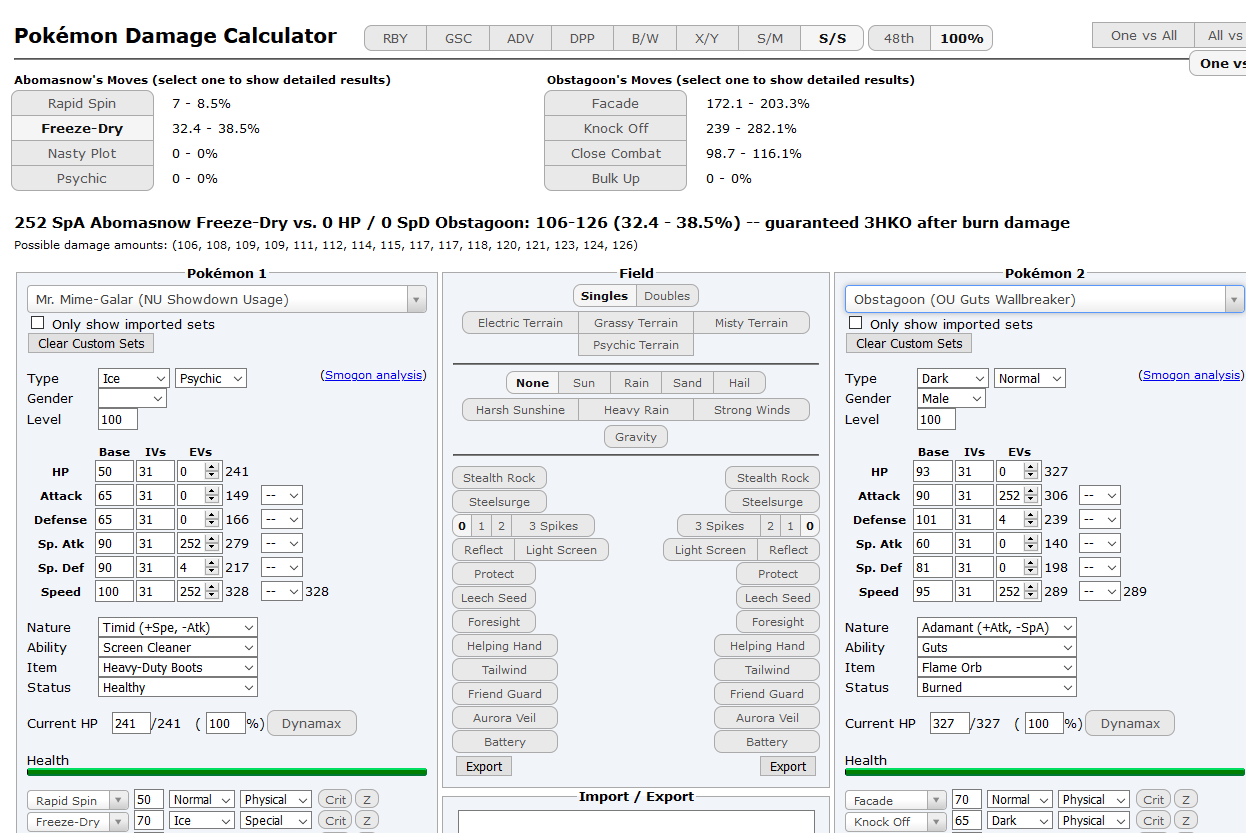
Task: Select the RBY generation tab
Action: point(395,39)
